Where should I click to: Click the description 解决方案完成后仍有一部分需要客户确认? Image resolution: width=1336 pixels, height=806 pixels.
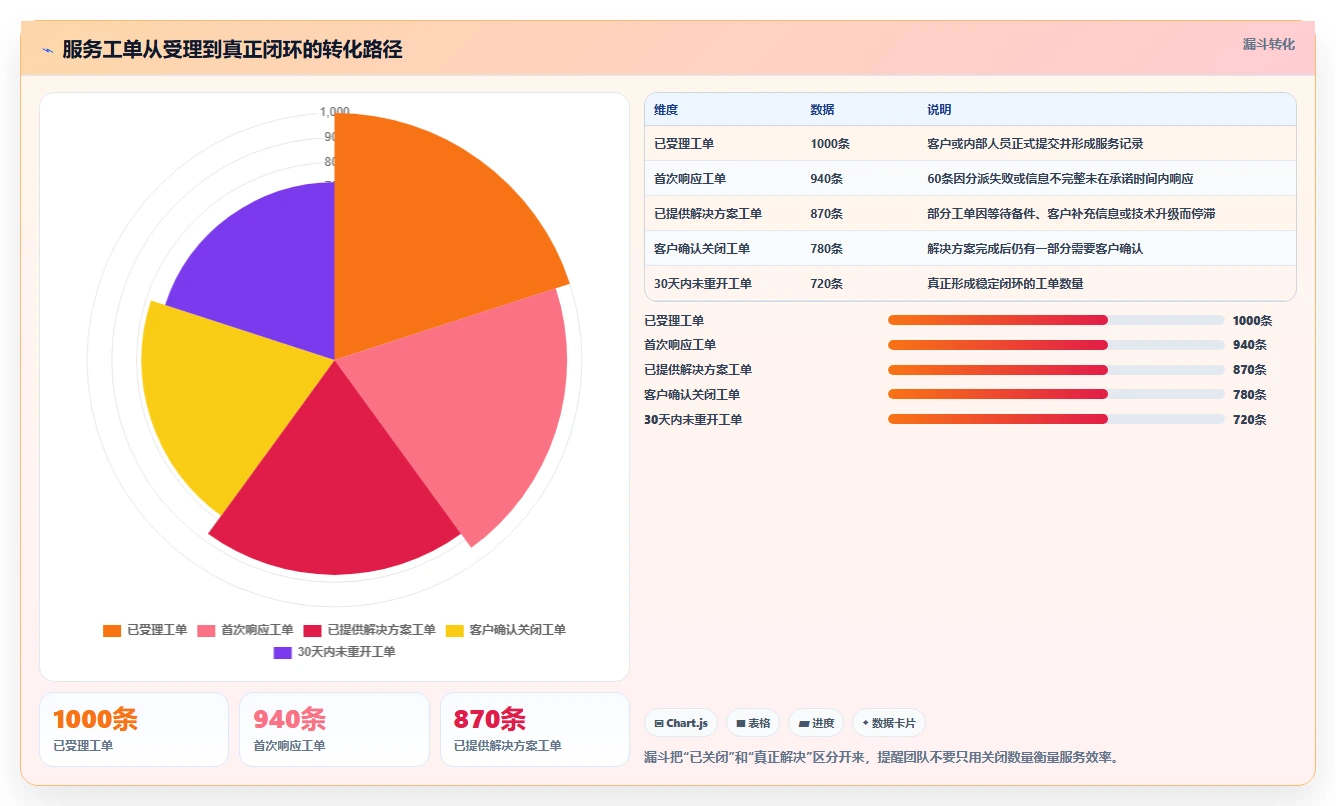tap(1035, 249)
